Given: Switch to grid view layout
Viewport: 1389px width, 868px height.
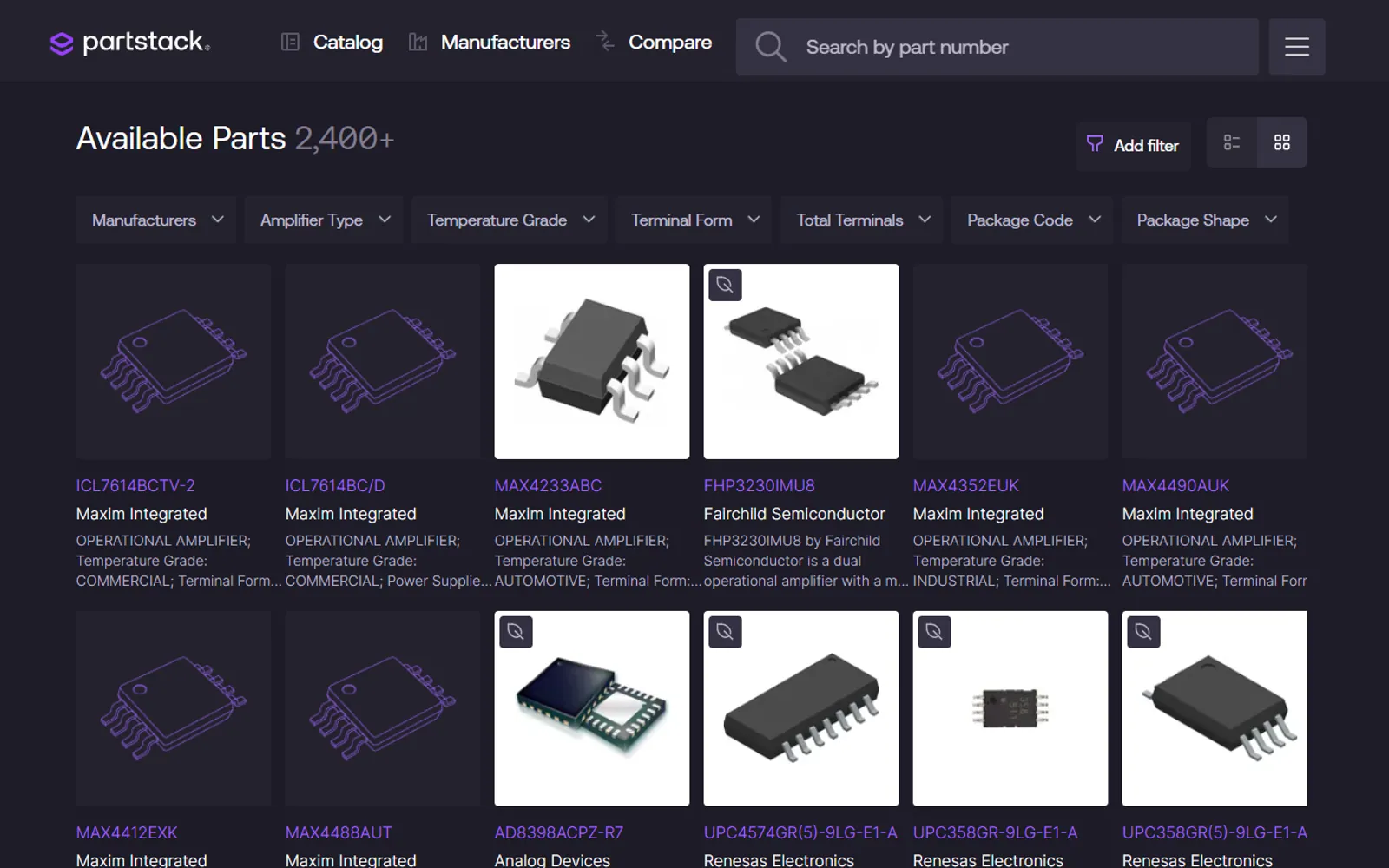Looking at the screenshot, I should (x=1282, y=142).
